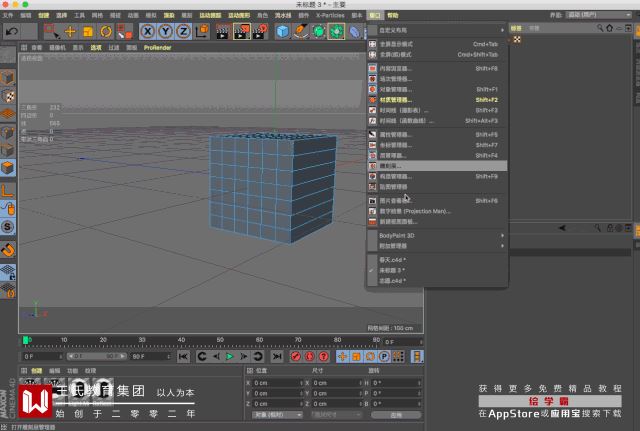Toggle Parameter keyframe recording P icon
The image size is (640, 431).
pos(384,356)
